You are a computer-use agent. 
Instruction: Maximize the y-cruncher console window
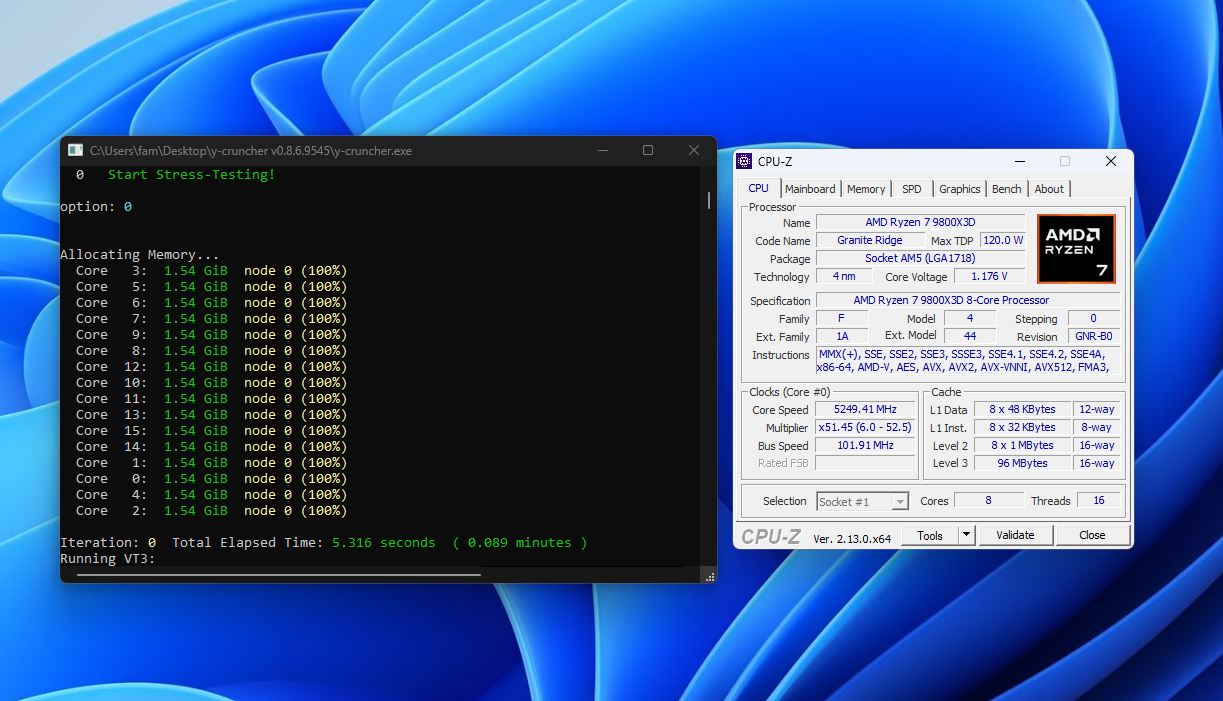648,150
